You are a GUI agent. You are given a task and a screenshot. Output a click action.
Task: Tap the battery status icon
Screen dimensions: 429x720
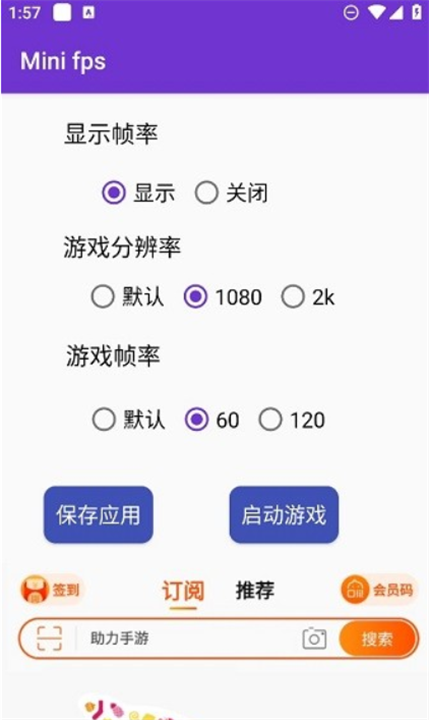pos(417,12)
